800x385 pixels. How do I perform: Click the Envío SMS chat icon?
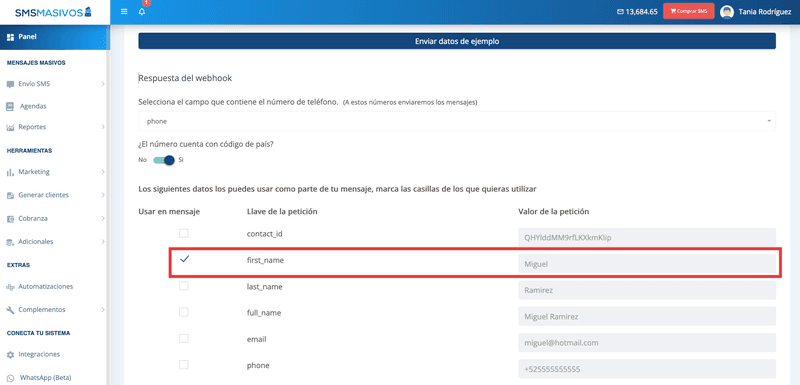coord(10,84)
